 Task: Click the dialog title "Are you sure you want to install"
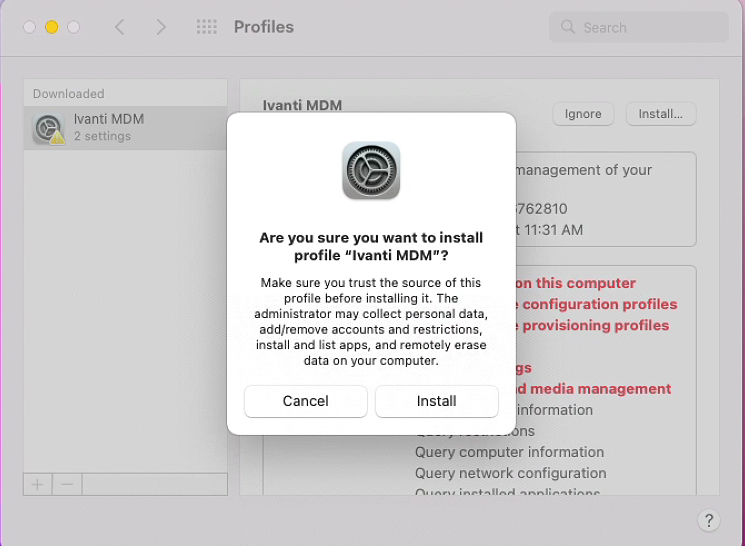pyautogui.click(x=371, y=238)
